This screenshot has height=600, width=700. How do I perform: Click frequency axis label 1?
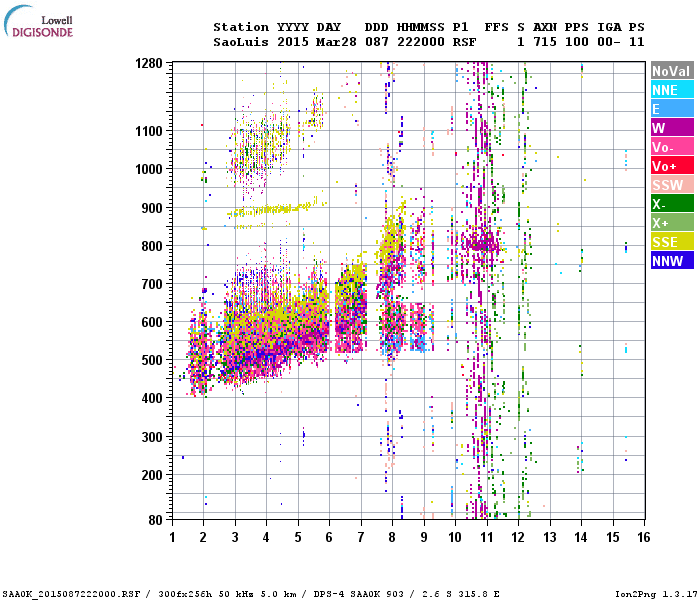pyautogui.click(x=172, y=538)
